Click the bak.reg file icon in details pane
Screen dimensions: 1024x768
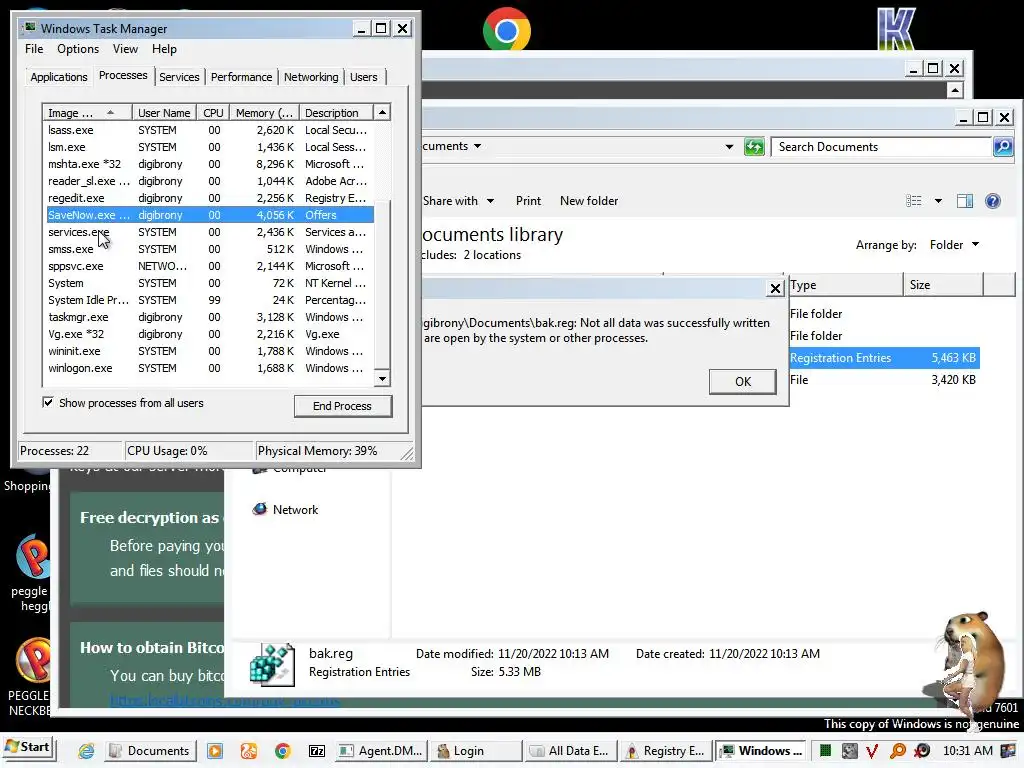(x=272, y=664)
